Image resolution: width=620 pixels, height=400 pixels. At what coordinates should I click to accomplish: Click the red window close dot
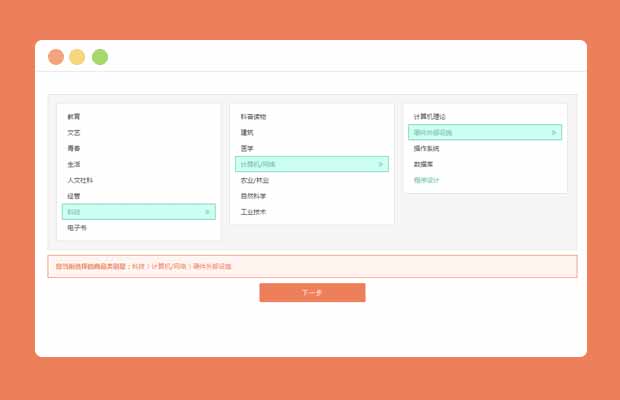pyautogui.click(x=56, y=57)
